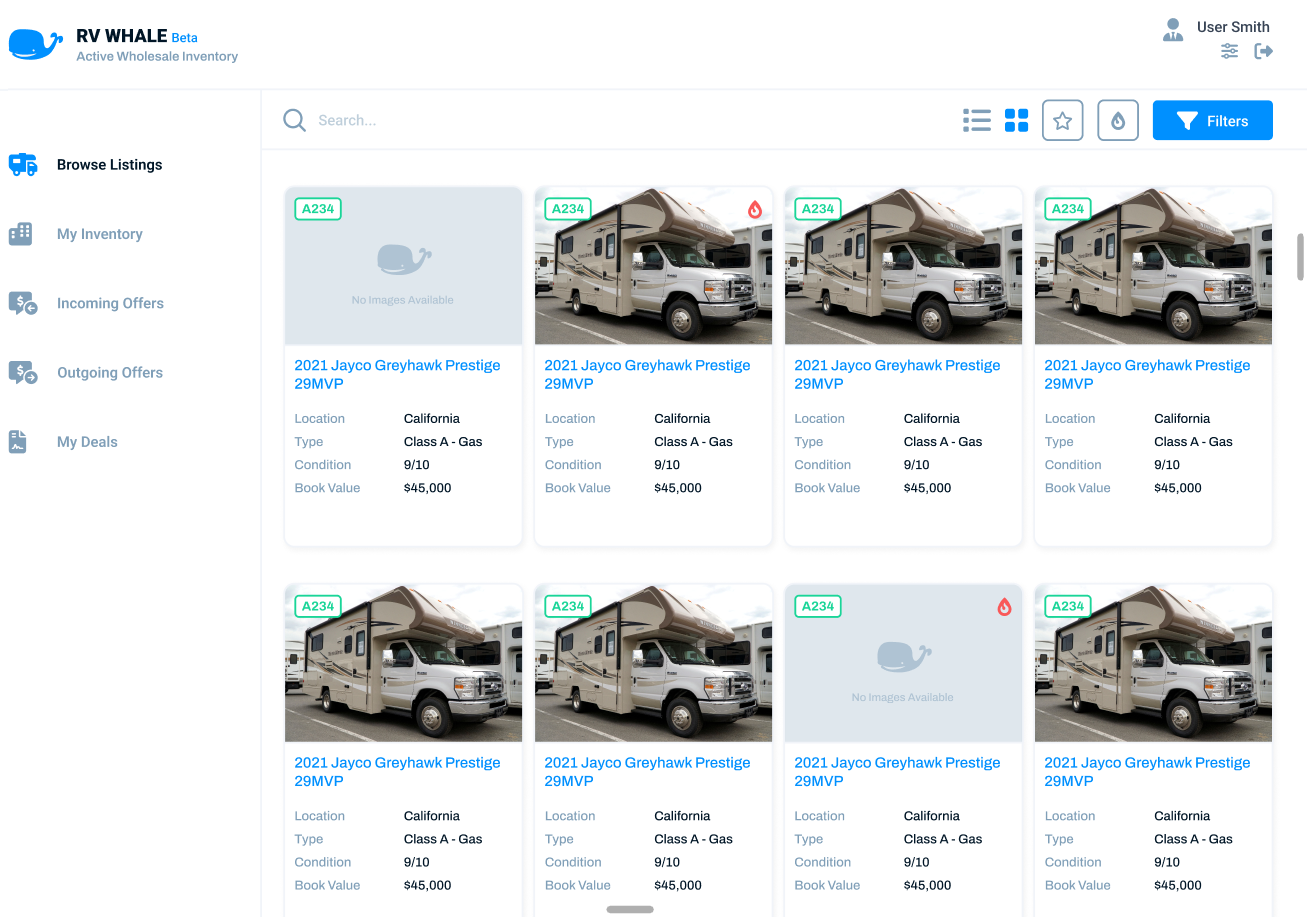Open second-row no-image placeholder
Viewport: 1307px width, 917px height.
point(904,663)
